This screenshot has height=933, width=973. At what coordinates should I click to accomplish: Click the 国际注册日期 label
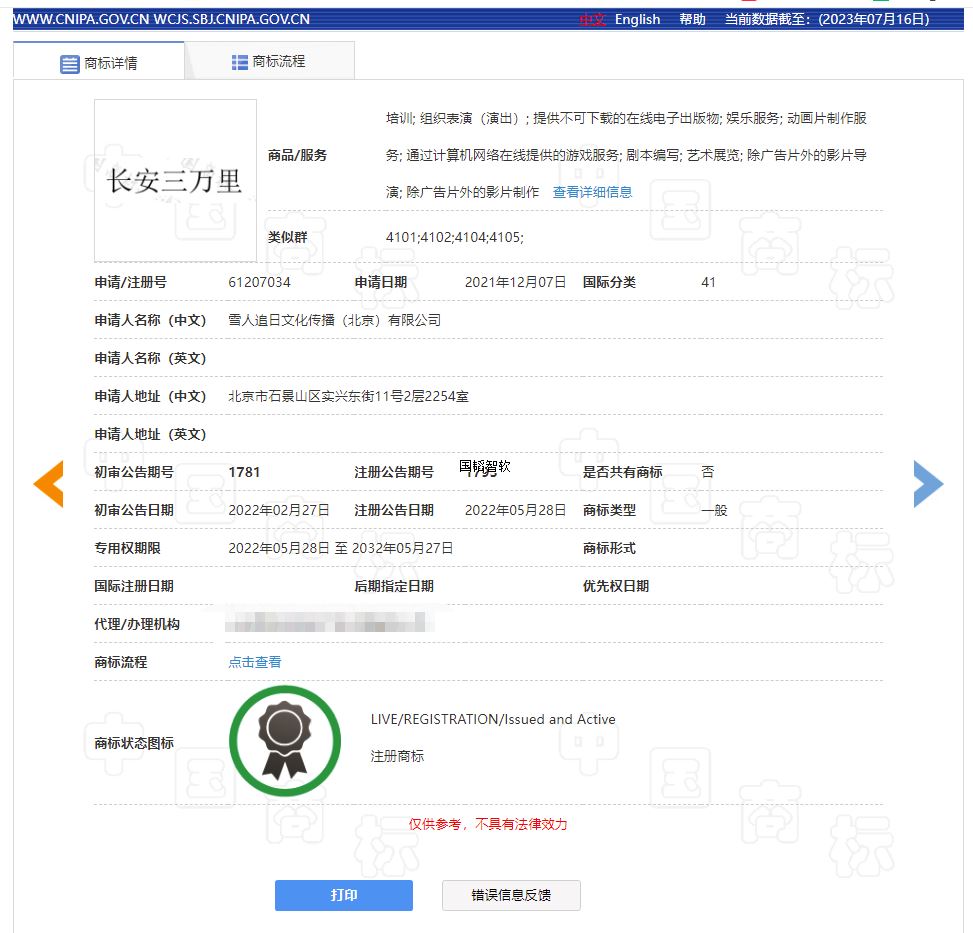point(134,586)
